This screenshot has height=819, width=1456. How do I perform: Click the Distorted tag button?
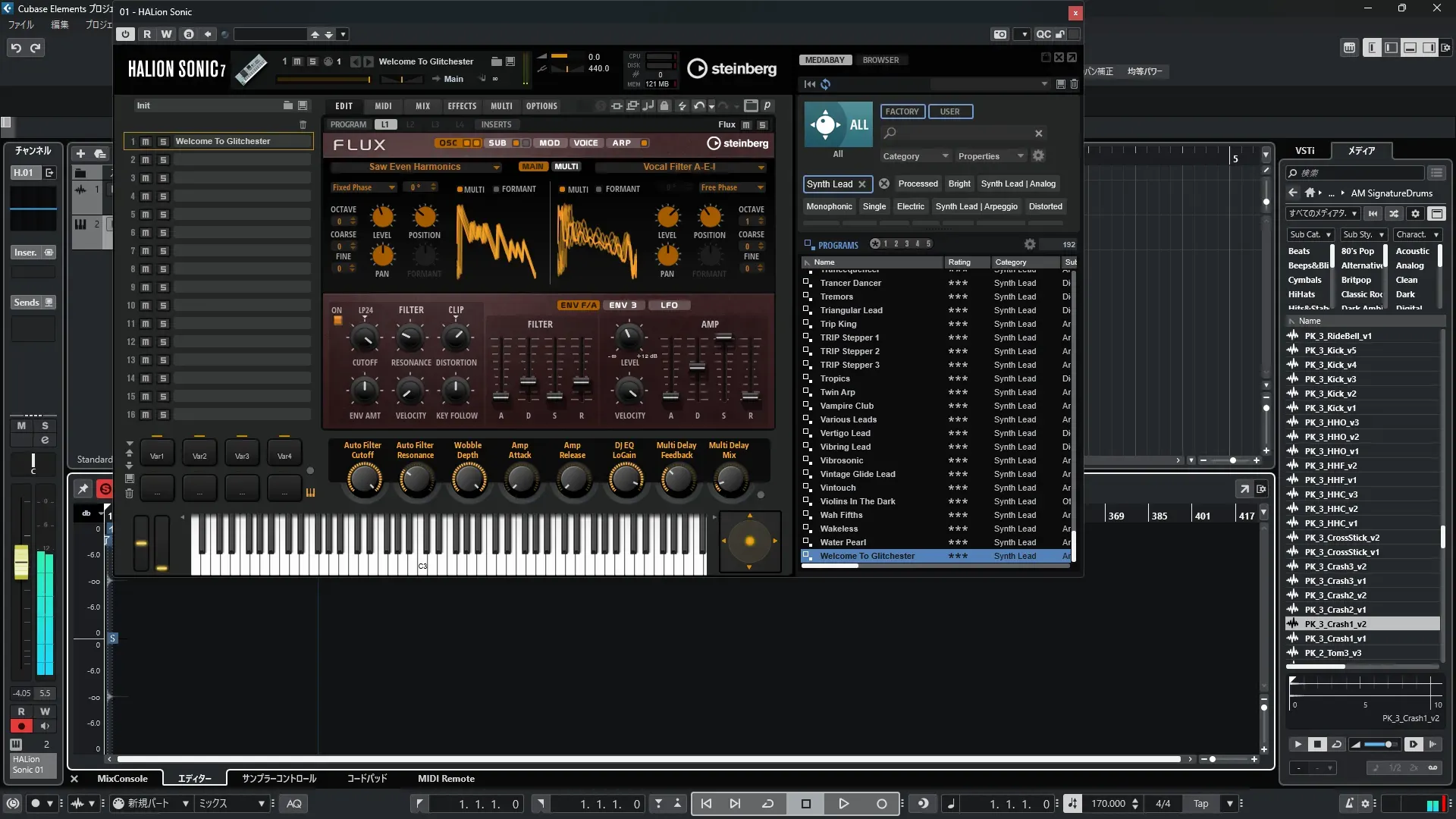click(x=1045, y=206)
